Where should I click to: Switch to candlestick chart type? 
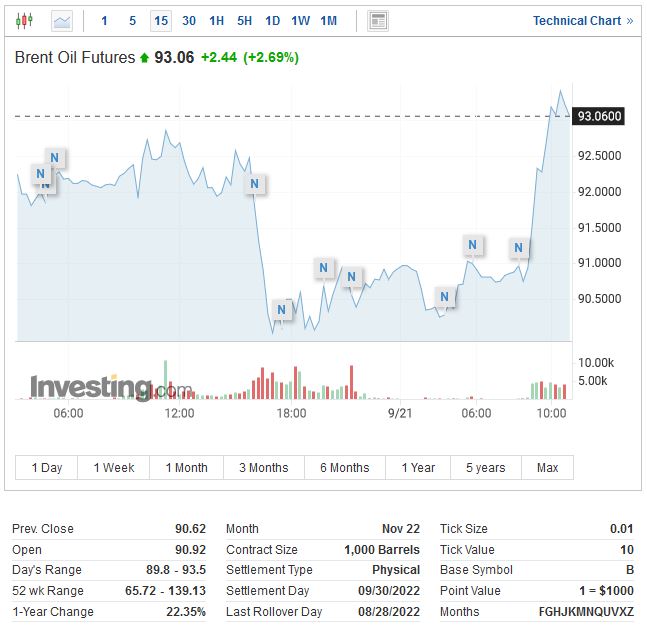click(x=25, y=20)
